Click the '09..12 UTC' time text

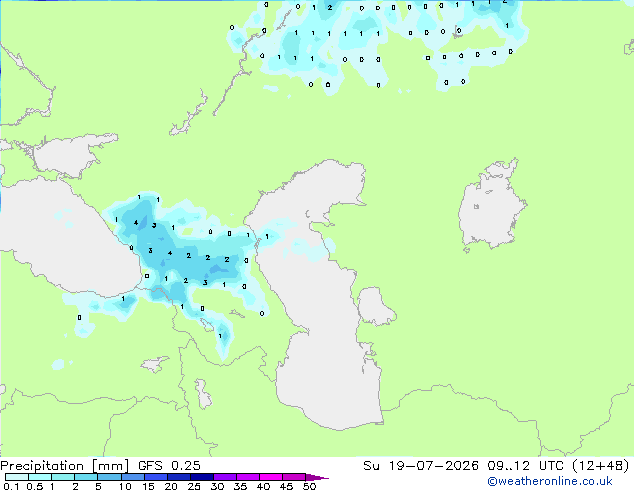(x=526, y=466)
